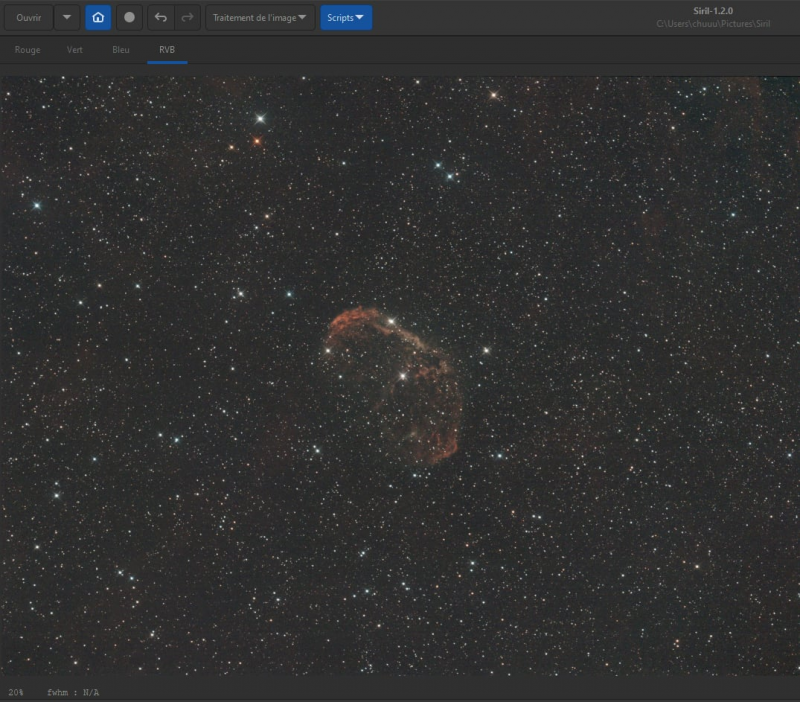The width and height of the screenshot is (800, 702).
Task: Open the Scripts dropdown menu
Action: tap(346, 18)
